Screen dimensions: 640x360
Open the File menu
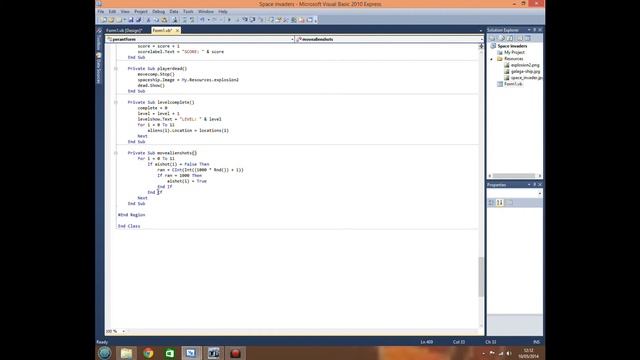click(x=100, y=11)
